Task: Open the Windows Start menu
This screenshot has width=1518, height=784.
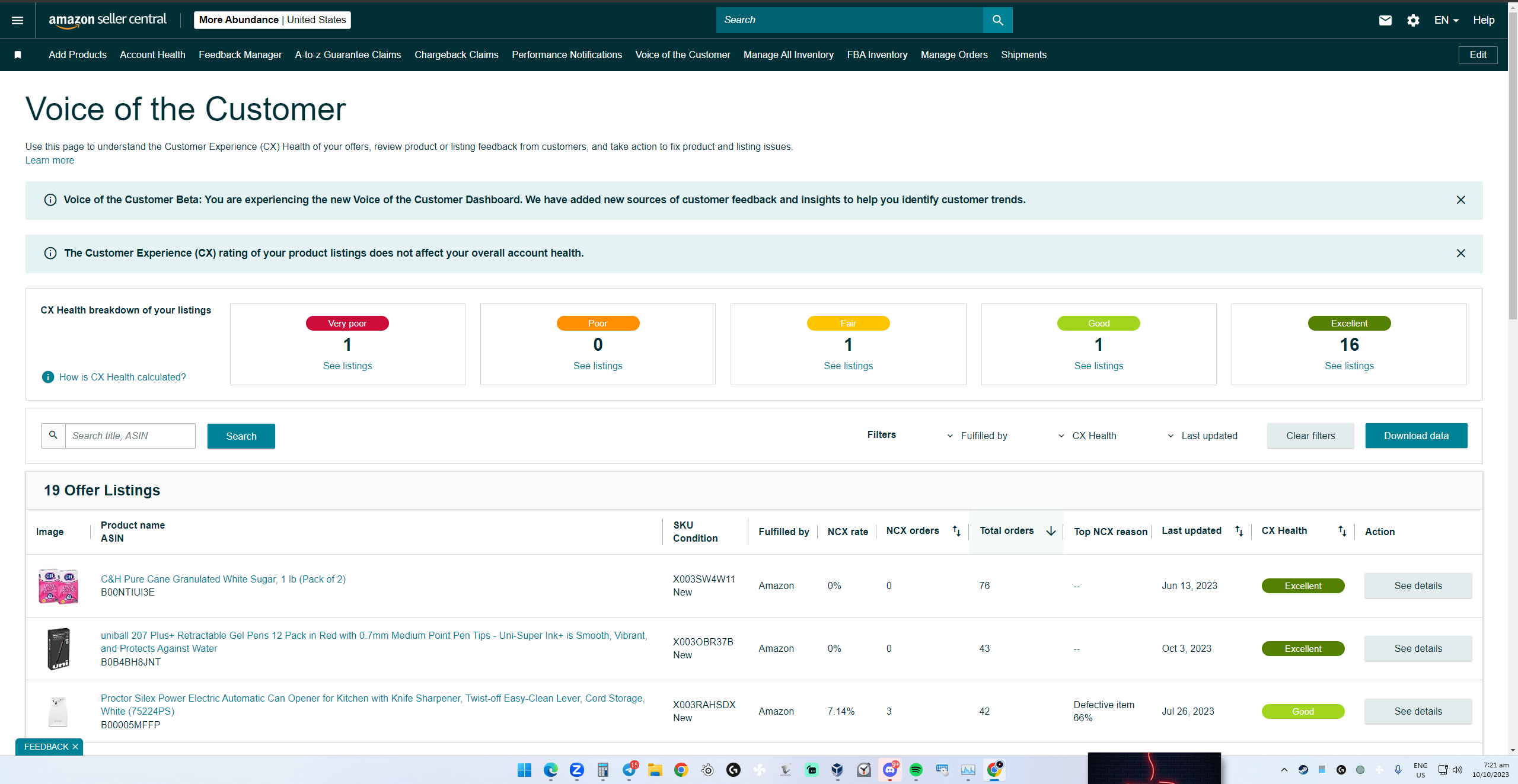Action: (524, 770)
